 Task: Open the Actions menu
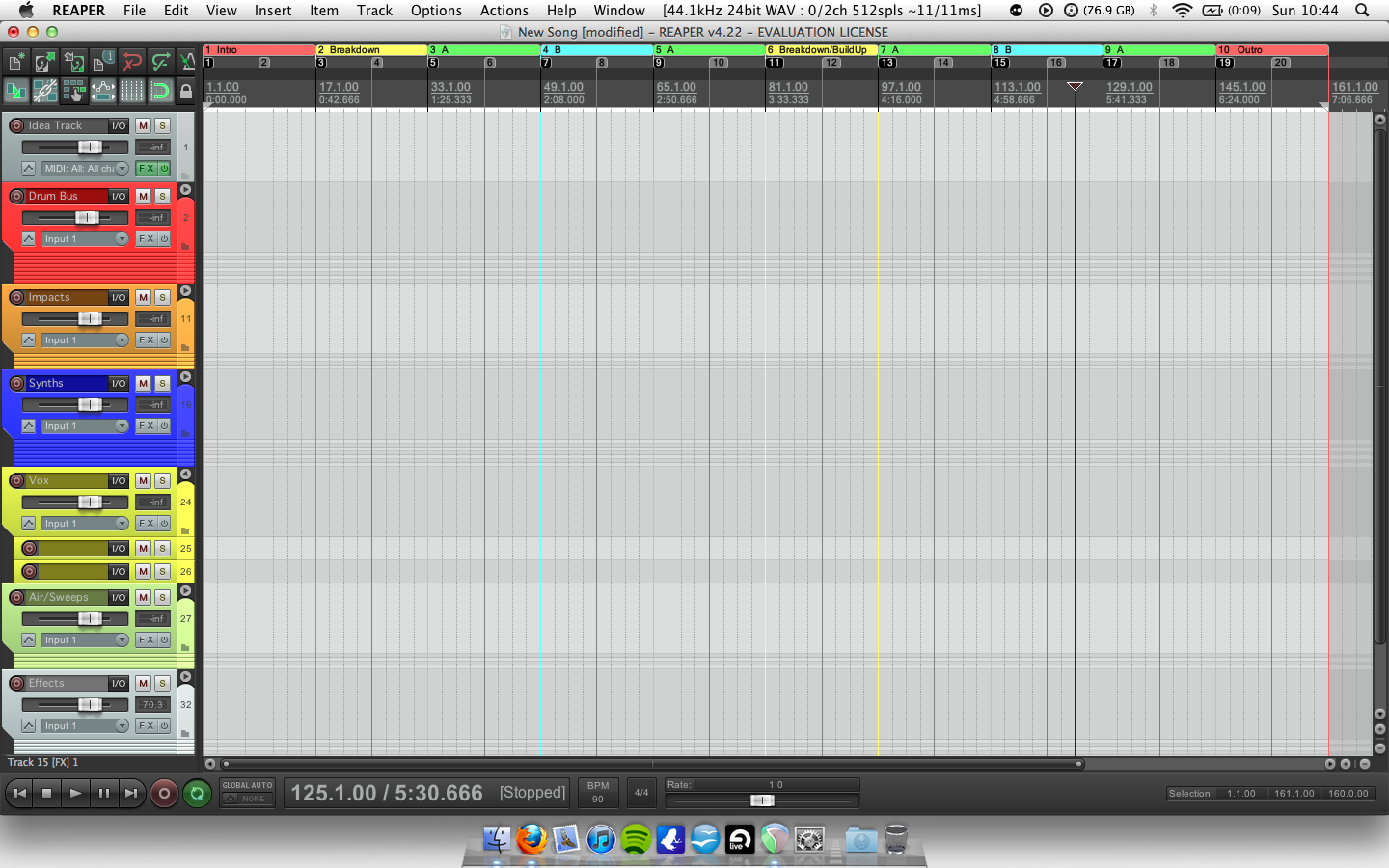coord(504,11)
